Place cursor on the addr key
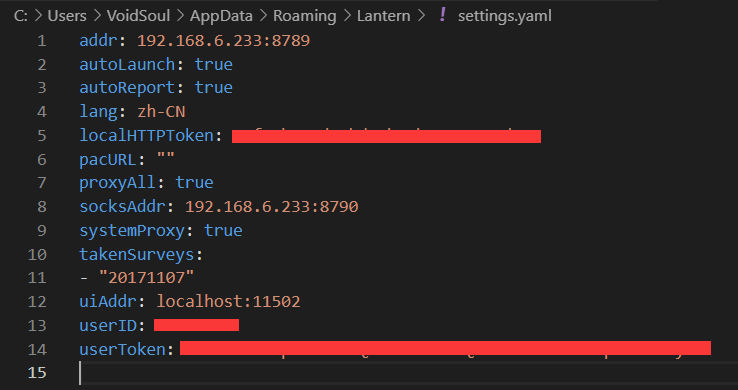The height and width of the screenshot is (390, 738). 98,41
